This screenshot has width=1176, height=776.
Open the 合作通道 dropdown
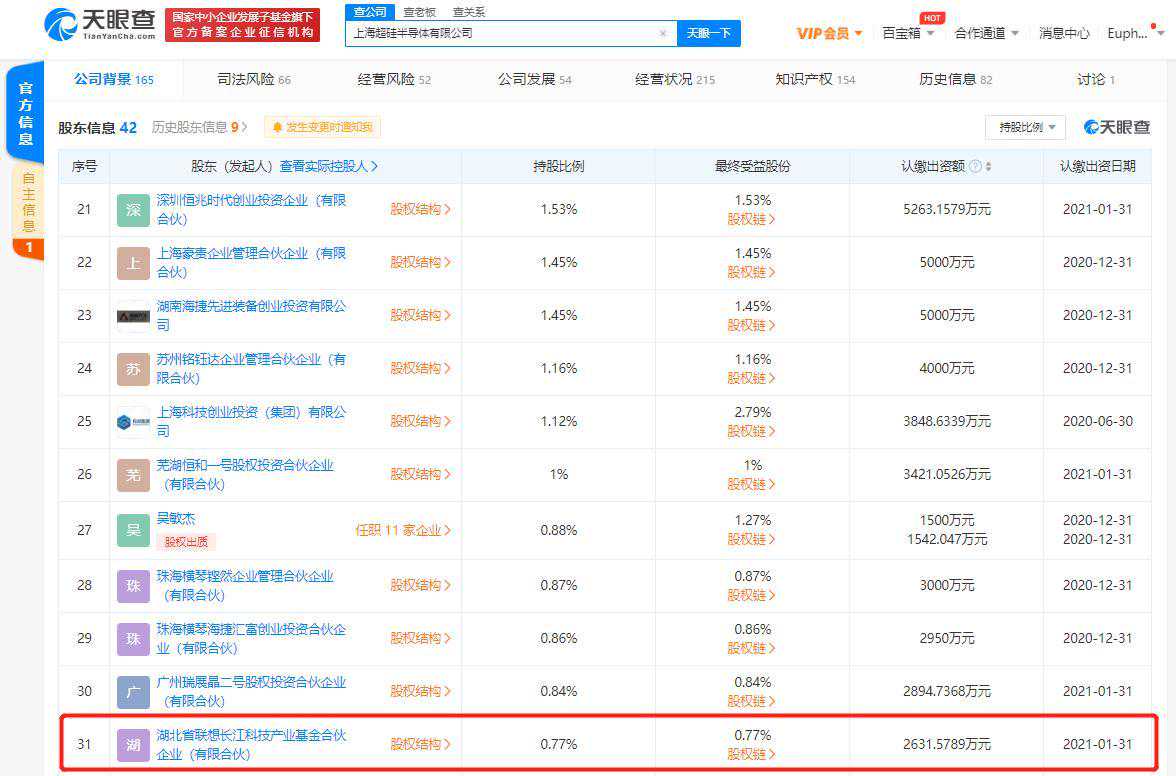[x=986, y=33]
